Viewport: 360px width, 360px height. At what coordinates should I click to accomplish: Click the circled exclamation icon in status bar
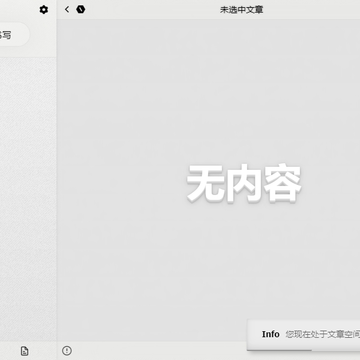click(67, 350)
